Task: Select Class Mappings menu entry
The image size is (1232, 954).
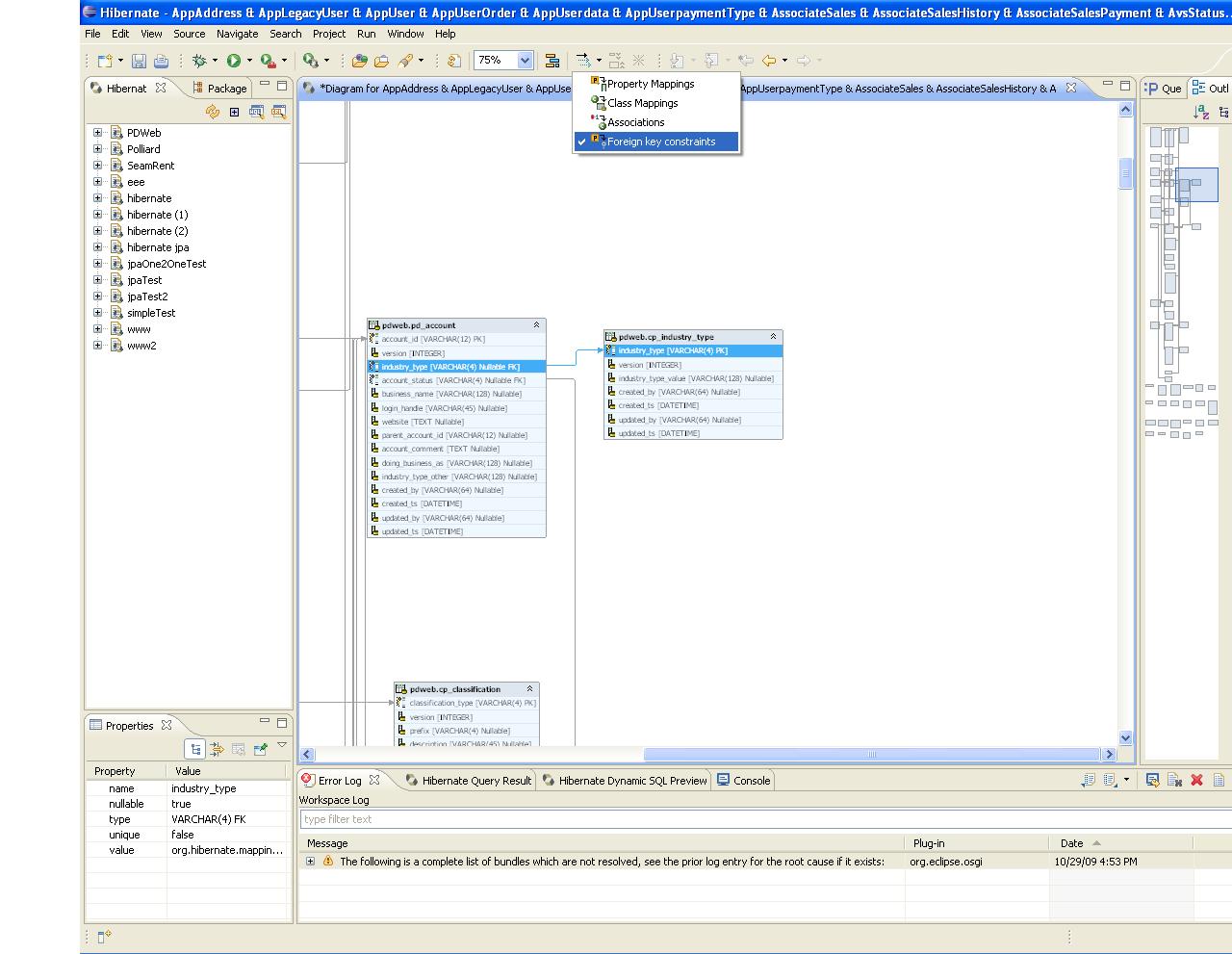Action: tap(642, 103)
